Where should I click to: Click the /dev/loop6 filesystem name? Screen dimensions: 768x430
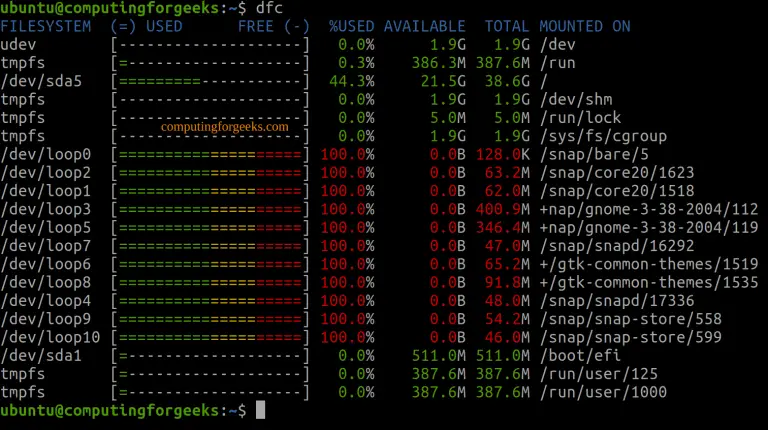coord(46,264)
